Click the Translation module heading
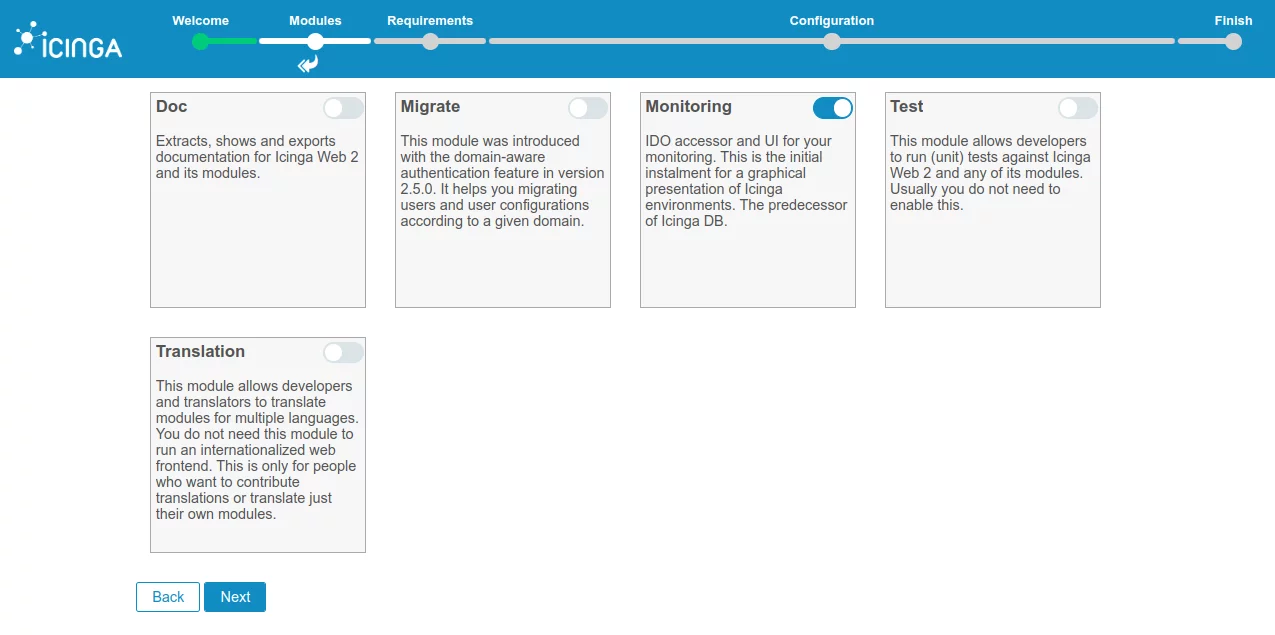Screen dimensions: 1275x635 (x=200, y=351)
